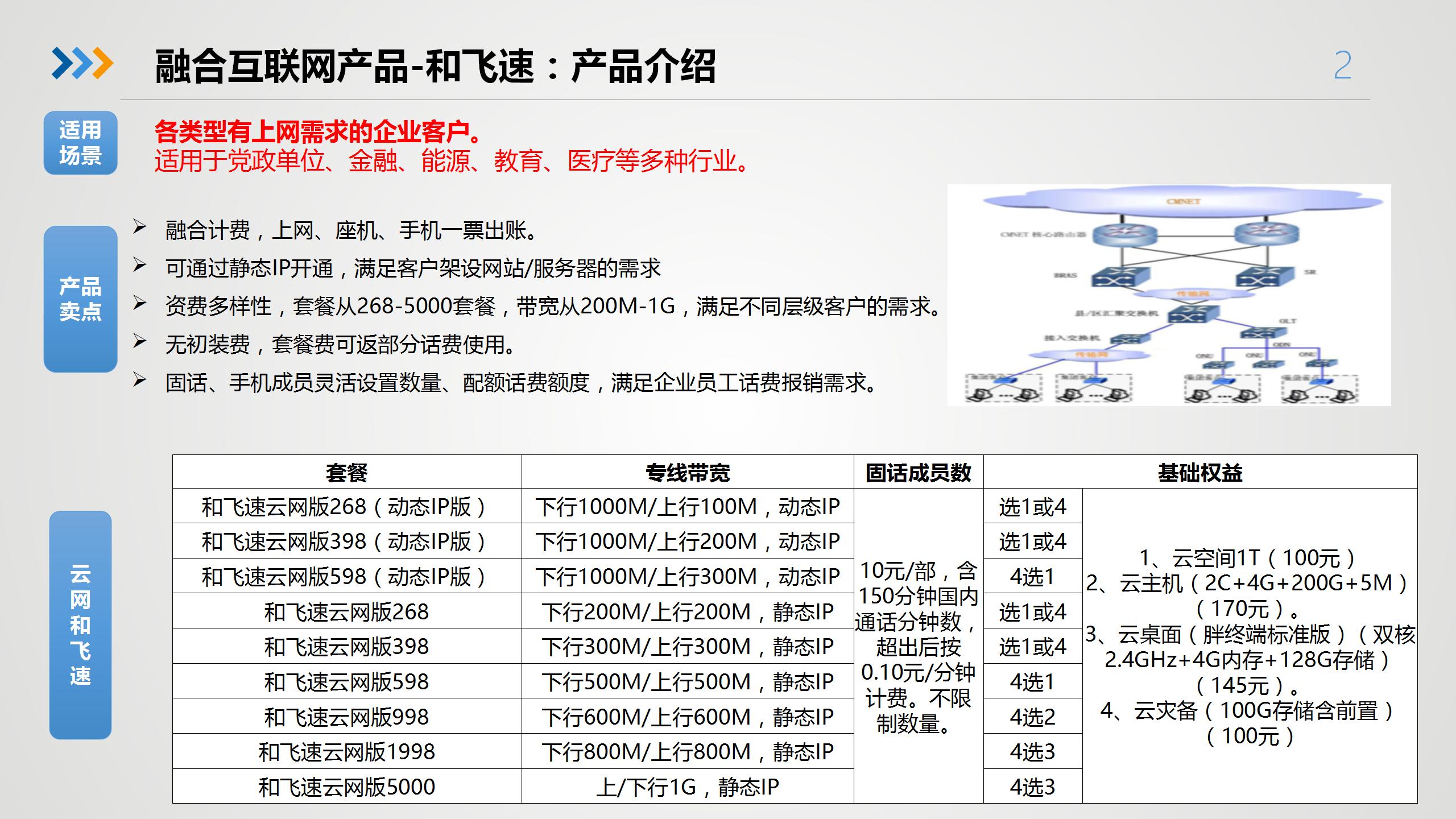Click the cell 下行1000M/上行300M，动态IP

[688, 576]
